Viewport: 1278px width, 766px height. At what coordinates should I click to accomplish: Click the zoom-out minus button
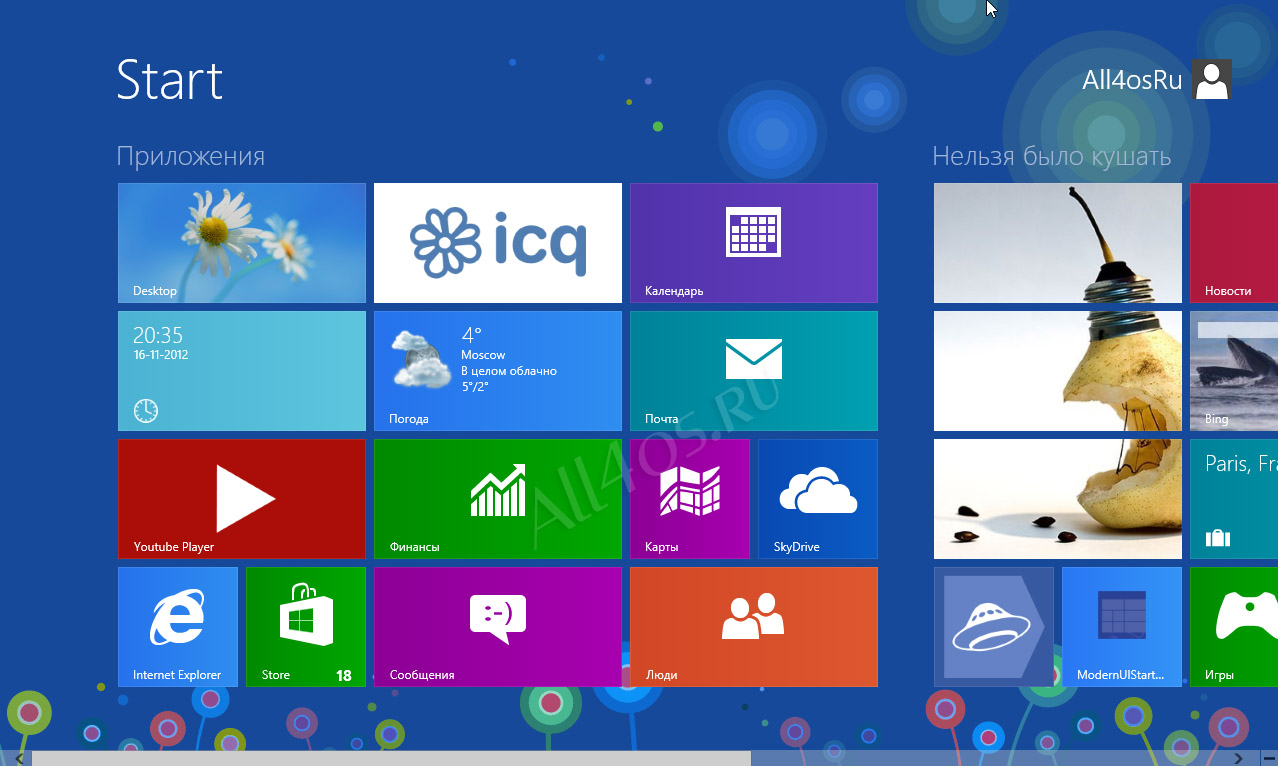pyautogui.click(x=1268, y=758)
